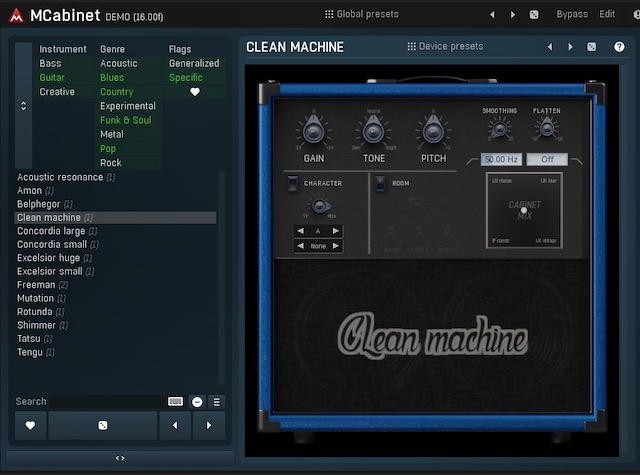Viewport: 640px width, 475px height.
Task: Open the list menu icon beside Search
Action: 216,401
